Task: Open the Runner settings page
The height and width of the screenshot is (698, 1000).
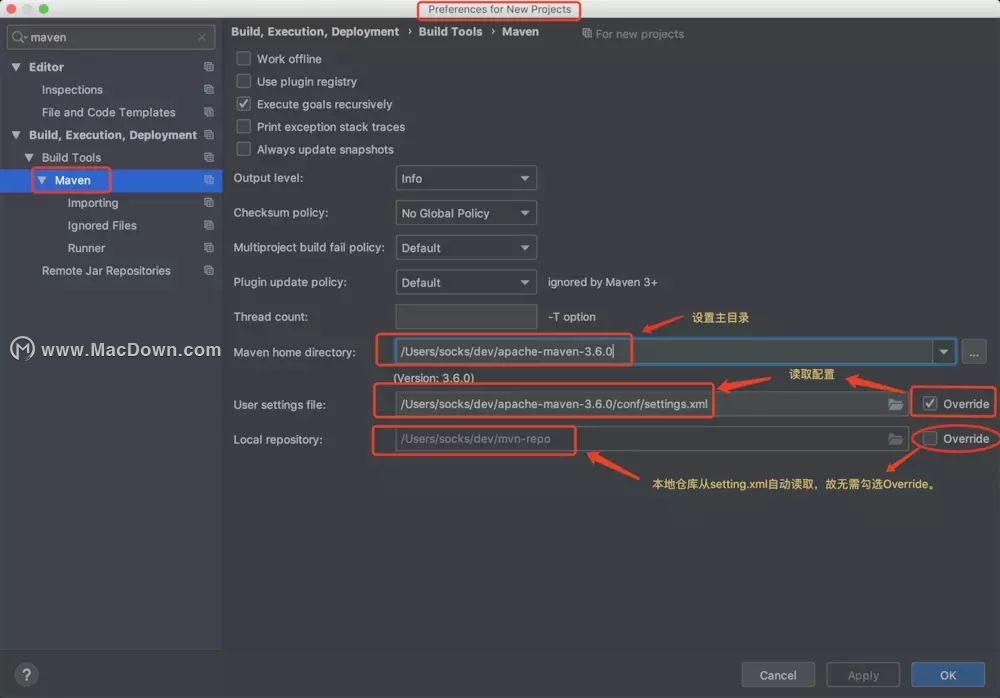Action: point(86,248)
